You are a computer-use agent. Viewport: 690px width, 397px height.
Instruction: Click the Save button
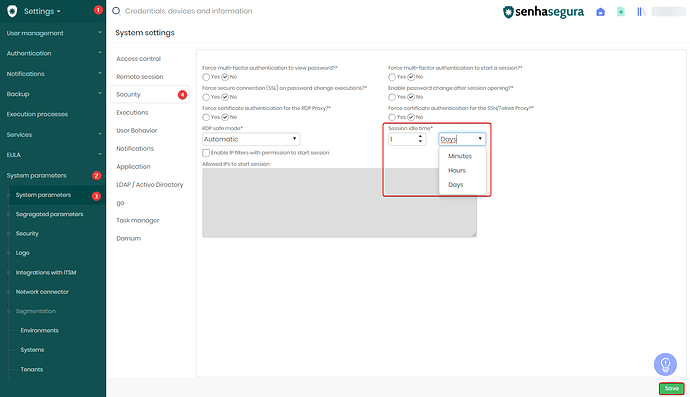pyautogui.click(x=672, y=389)
